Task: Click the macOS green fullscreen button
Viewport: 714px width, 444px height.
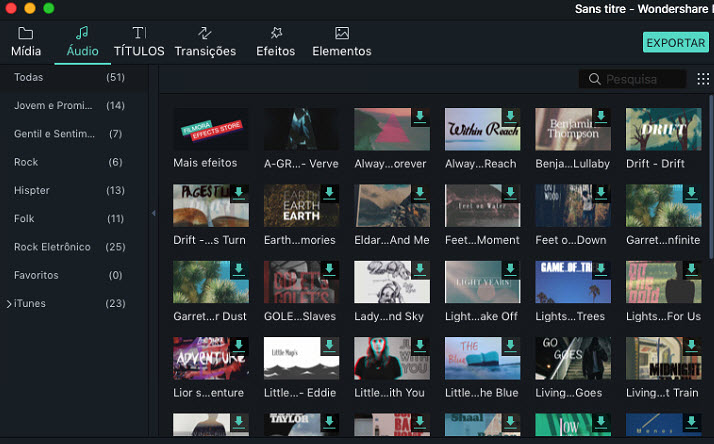Action: tap(49, 8)
